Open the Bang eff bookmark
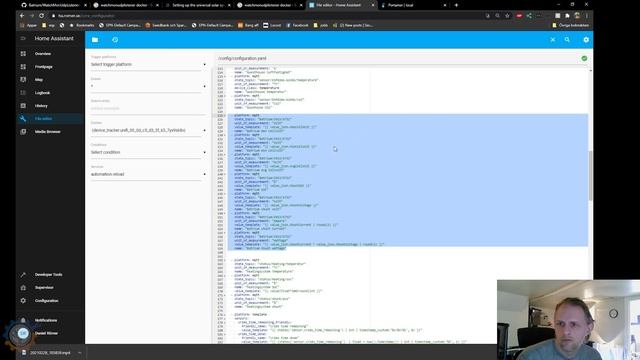The image size is (640, 360). click(248, 25)
